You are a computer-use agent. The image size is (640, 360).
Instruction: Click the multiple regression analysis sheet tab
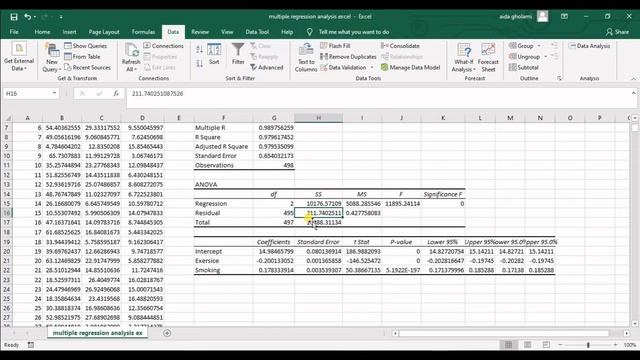point(97,333)
